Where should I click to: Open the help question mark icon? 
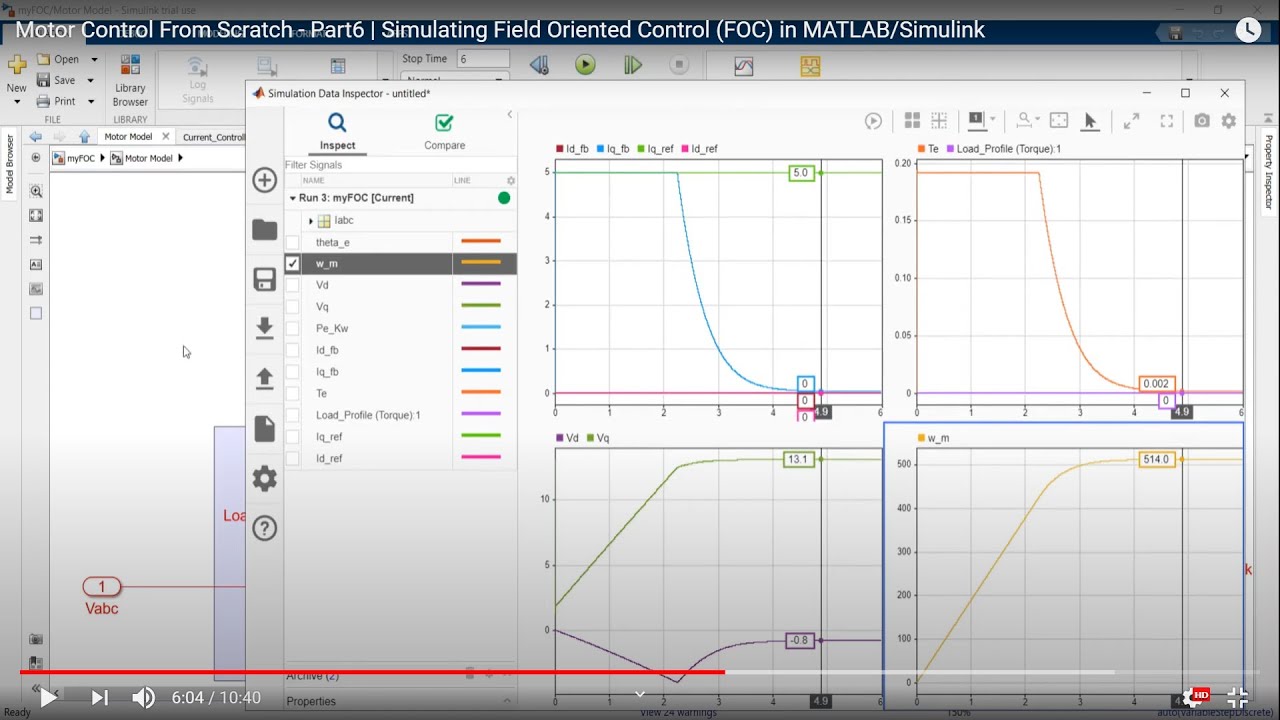coord(264,528)
